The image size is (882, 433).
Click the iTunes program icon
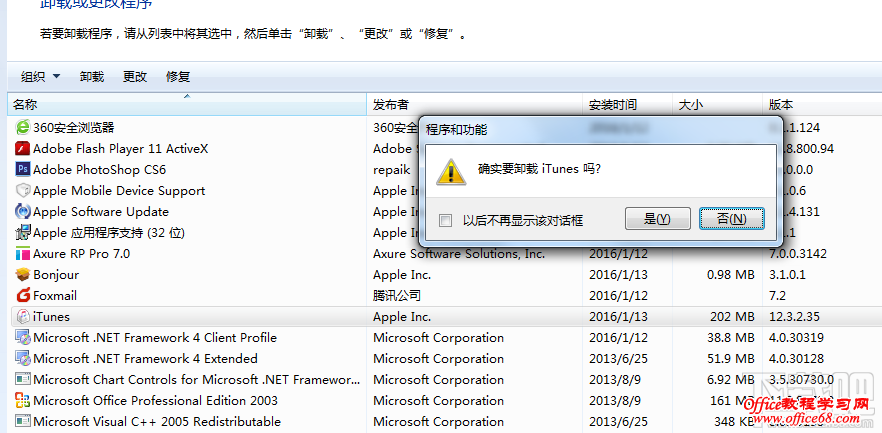click(x=22, y=317)
